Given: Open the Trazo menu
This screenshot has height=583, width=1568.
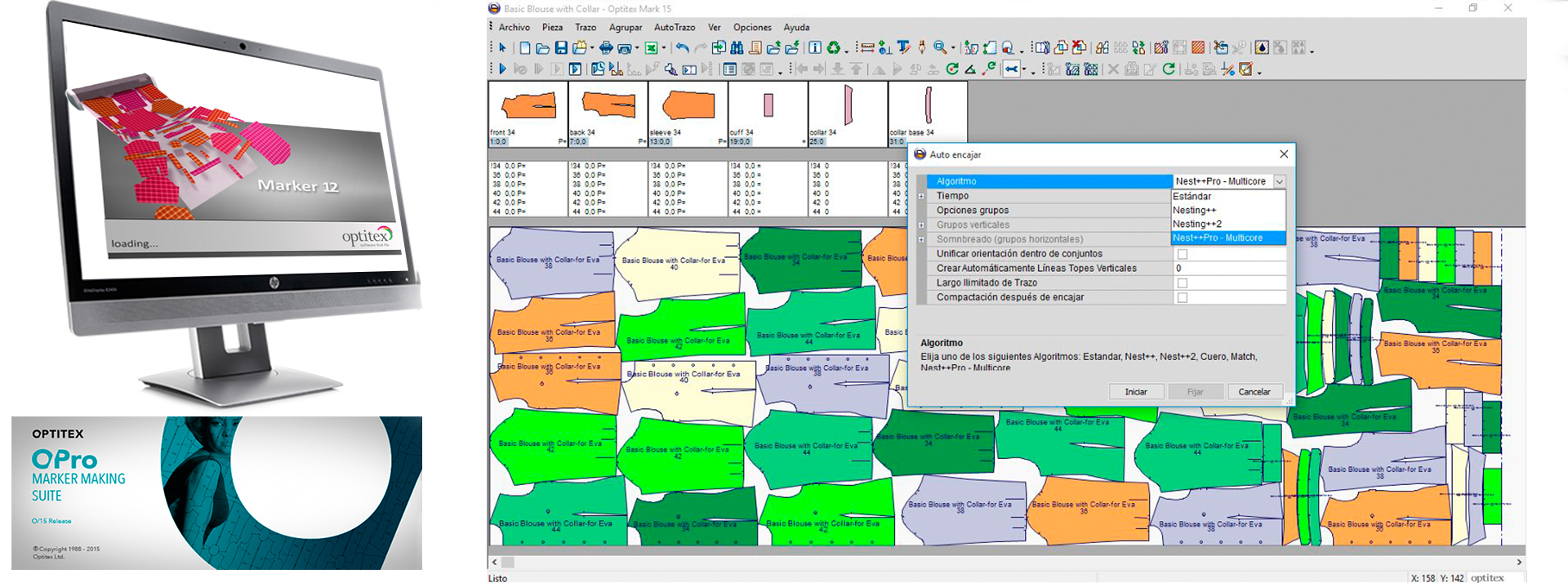Looking at the screenshot, I should 586,27.
